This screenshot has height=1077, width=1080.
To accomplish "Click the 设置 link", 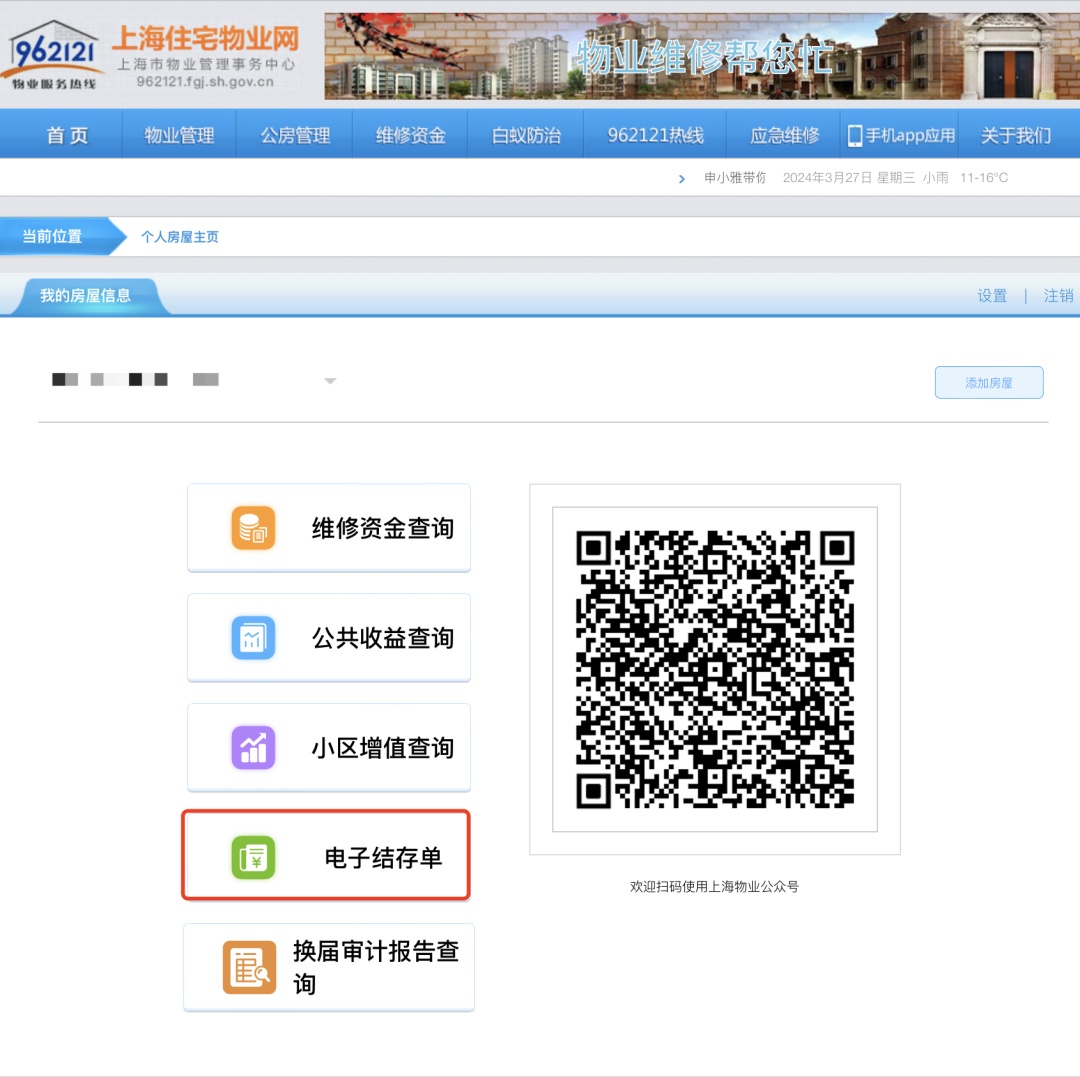I will click(992, 296).
